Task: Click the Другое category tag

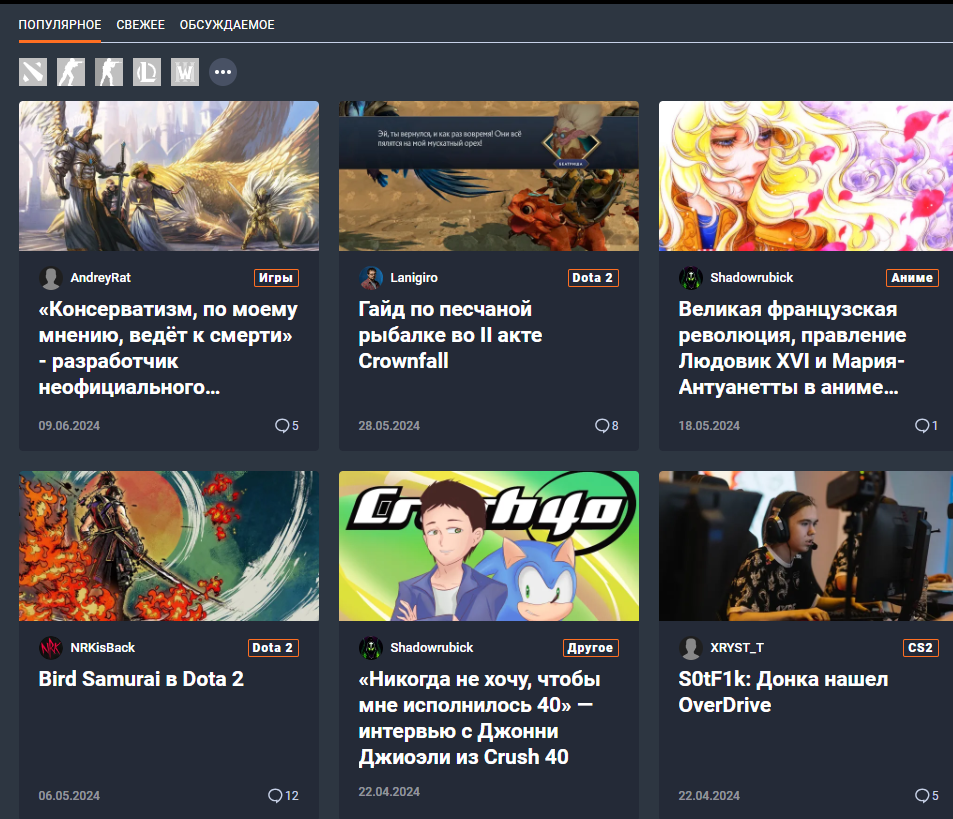Action: click(590, 648)
